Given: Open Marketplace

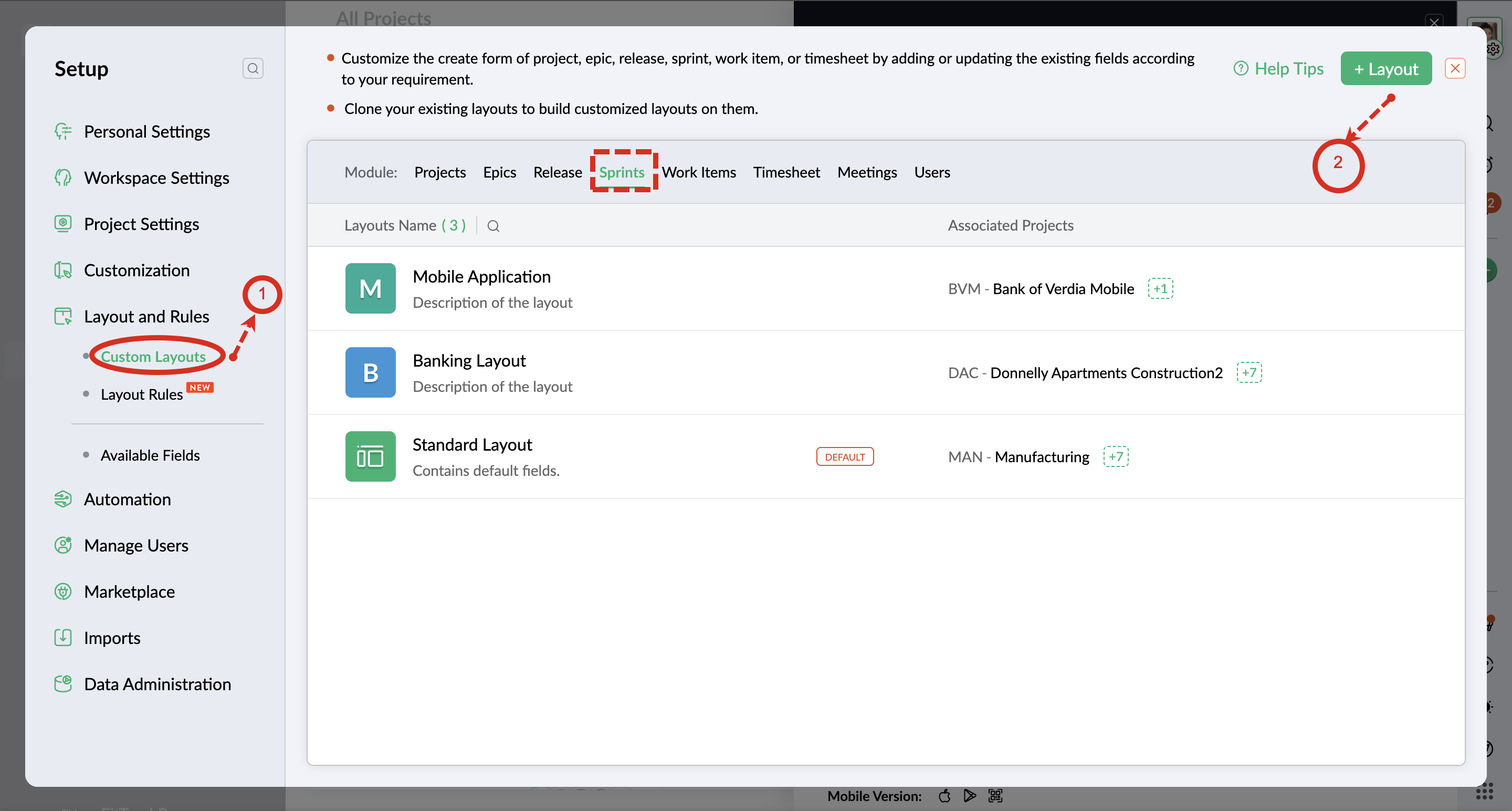Looking at the screenshot, I should [129, 592].
